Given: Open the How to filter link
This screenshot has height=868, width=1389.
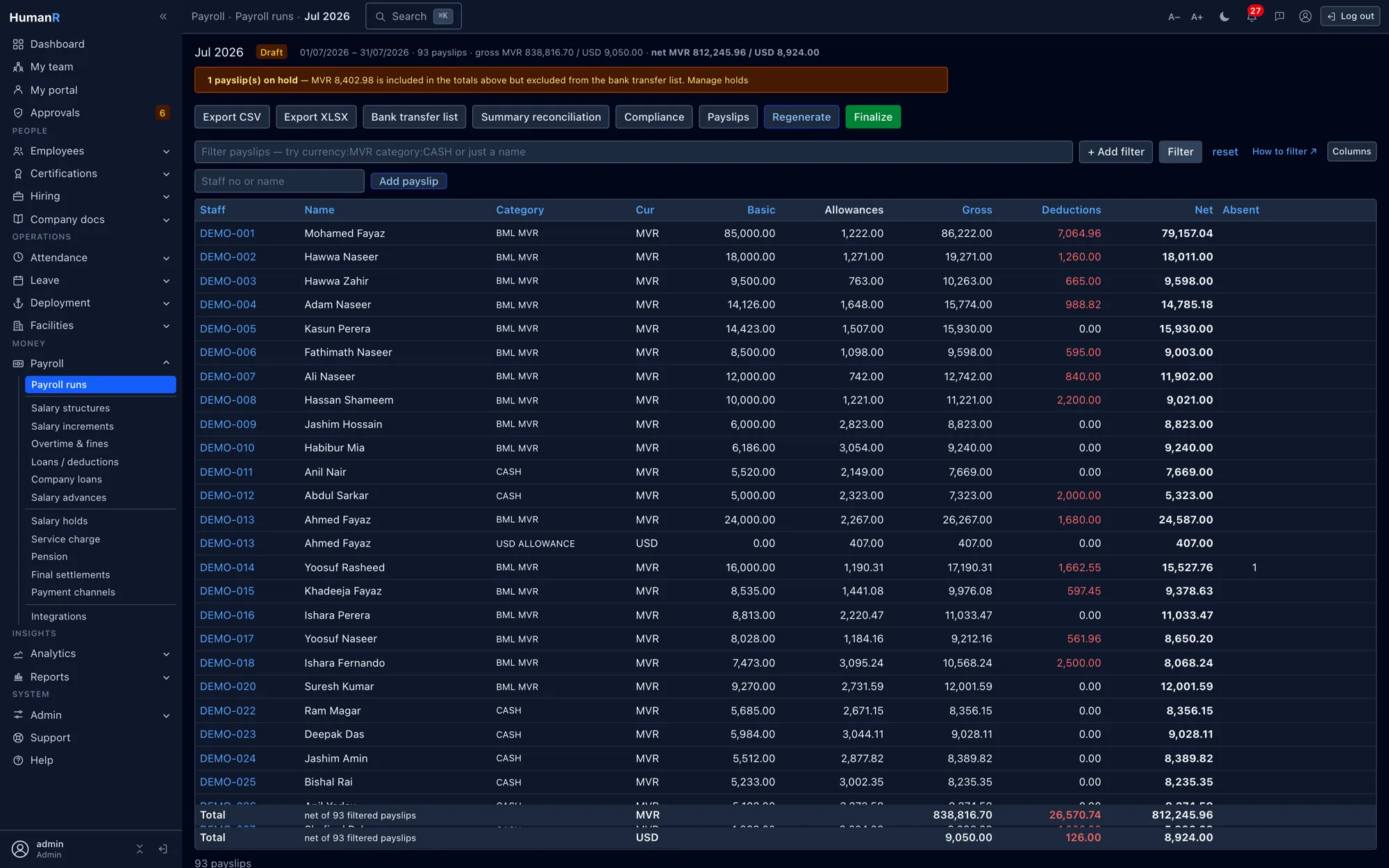Looking at the screenshot, I should pyautogui.click(x=1284, y=151).
